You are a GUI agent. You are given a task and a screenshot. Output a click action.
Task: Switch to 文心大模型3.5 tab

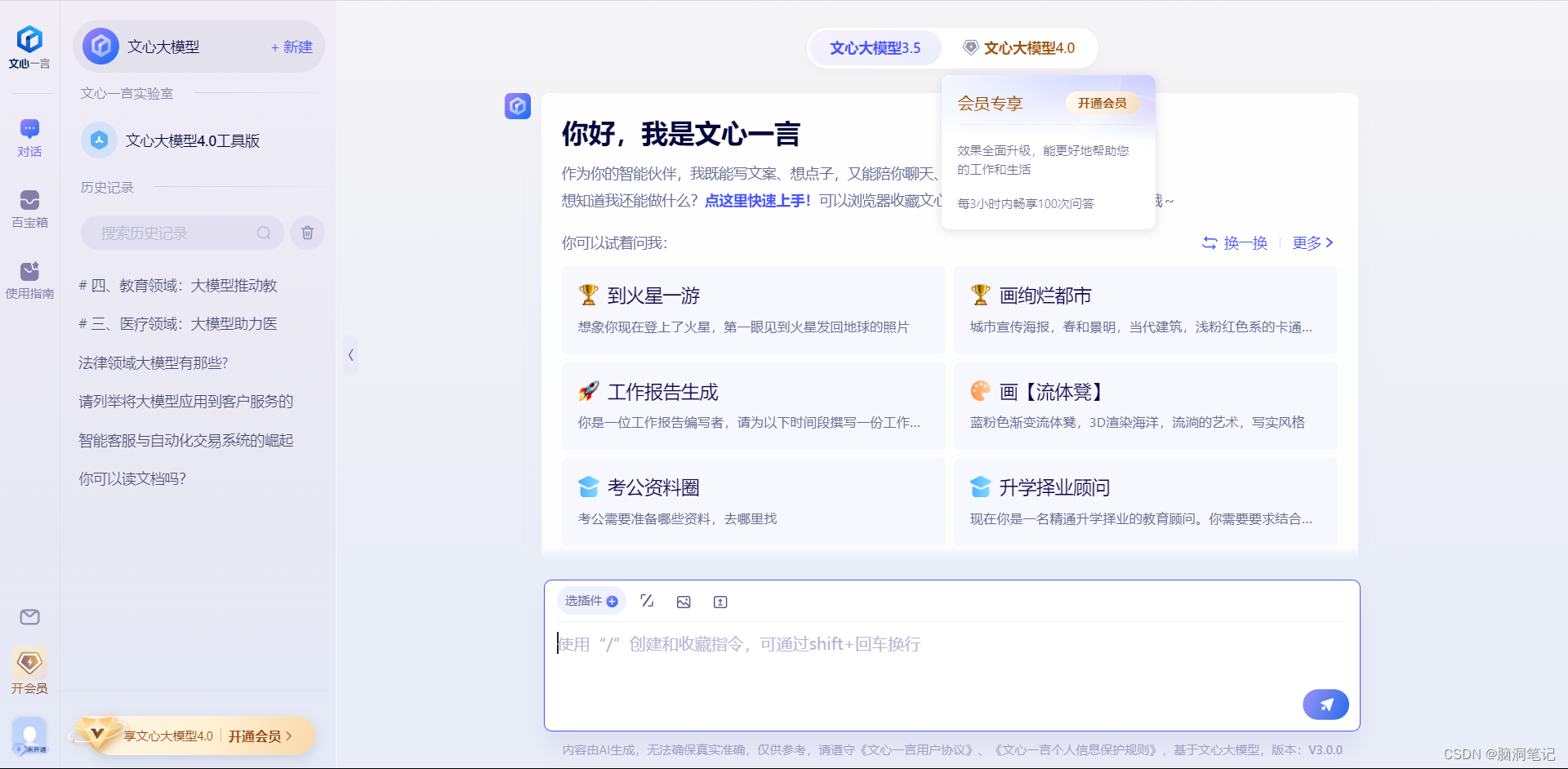click(875, 48)
